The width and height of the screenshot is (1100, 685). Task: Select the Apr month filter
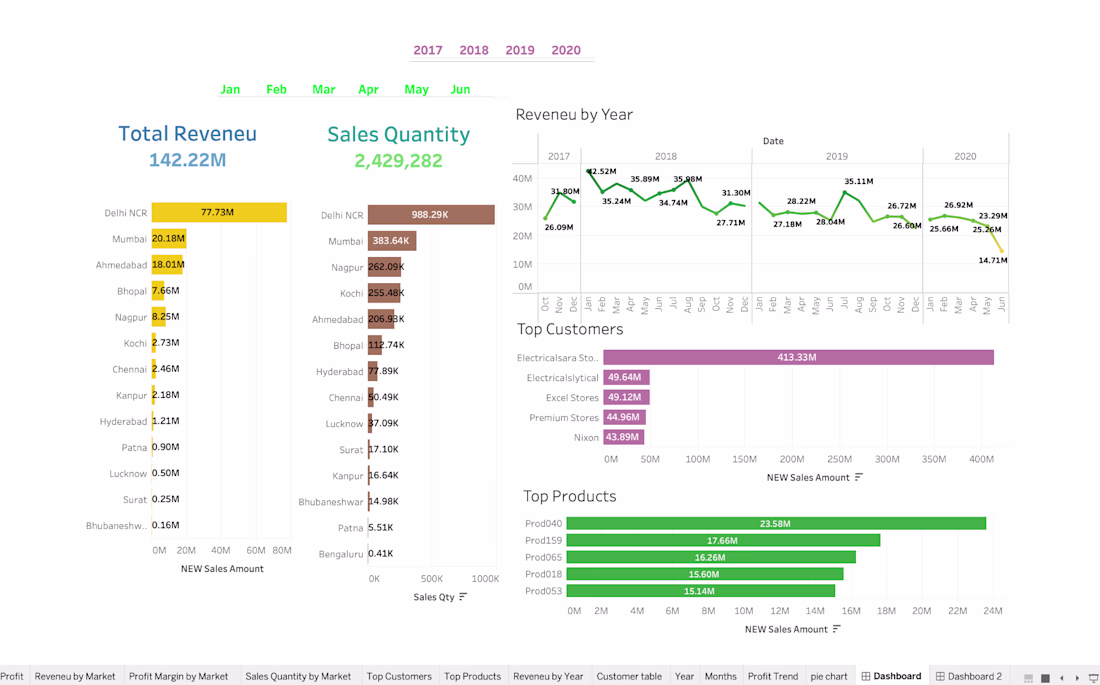(368, 89)
